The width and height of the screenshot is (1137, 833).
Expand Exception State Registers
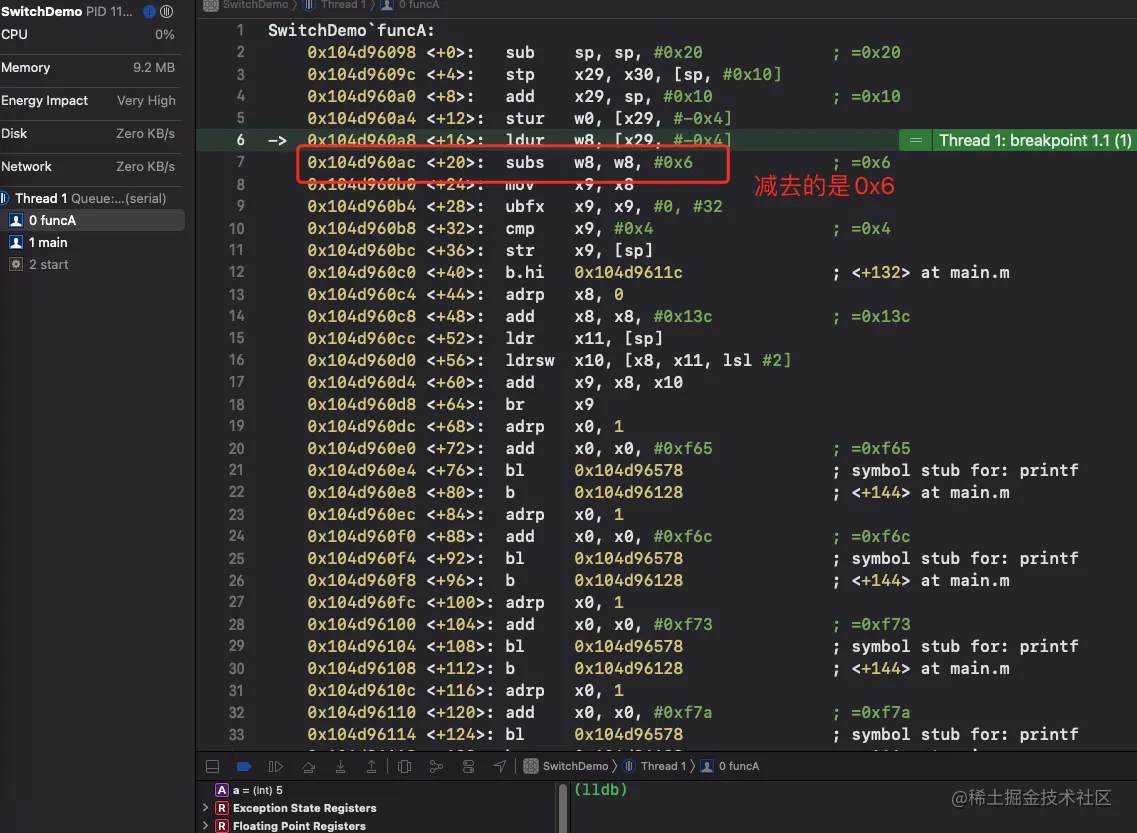205,808
